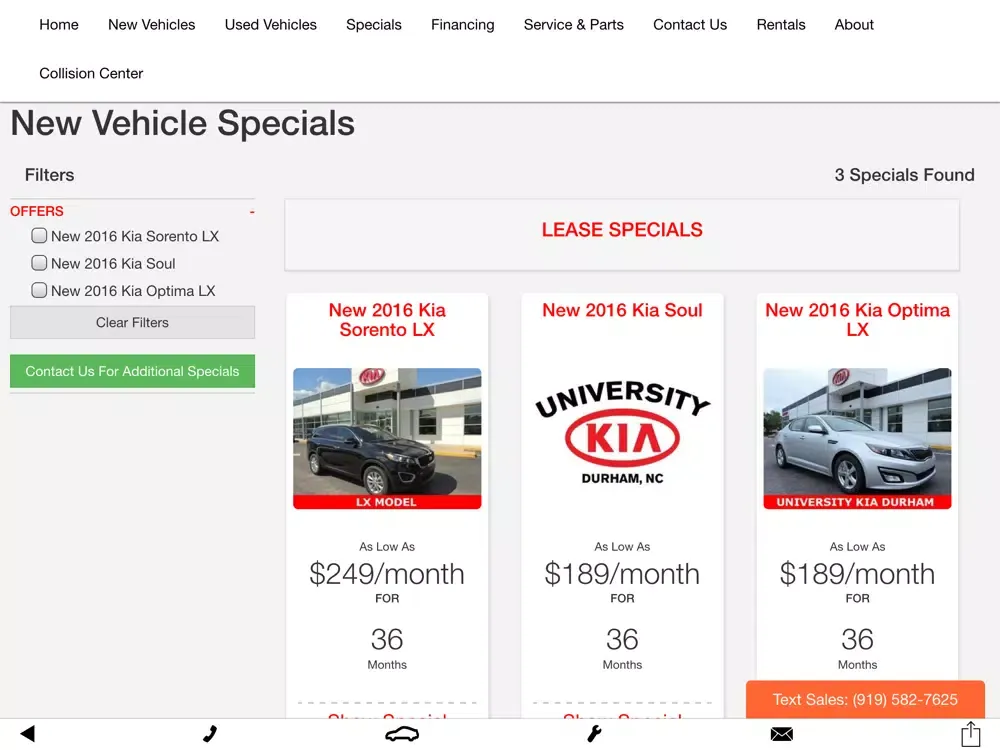Open the Home menu item
This screenshot has height=750, width=1000.
click(x=59, y=24)
